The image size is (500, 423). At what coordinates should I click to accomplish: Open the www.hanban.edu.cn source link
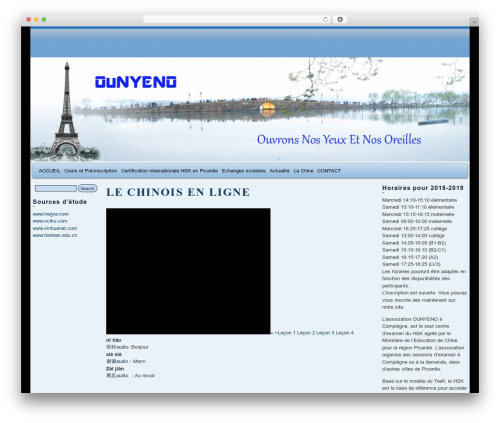55,235
